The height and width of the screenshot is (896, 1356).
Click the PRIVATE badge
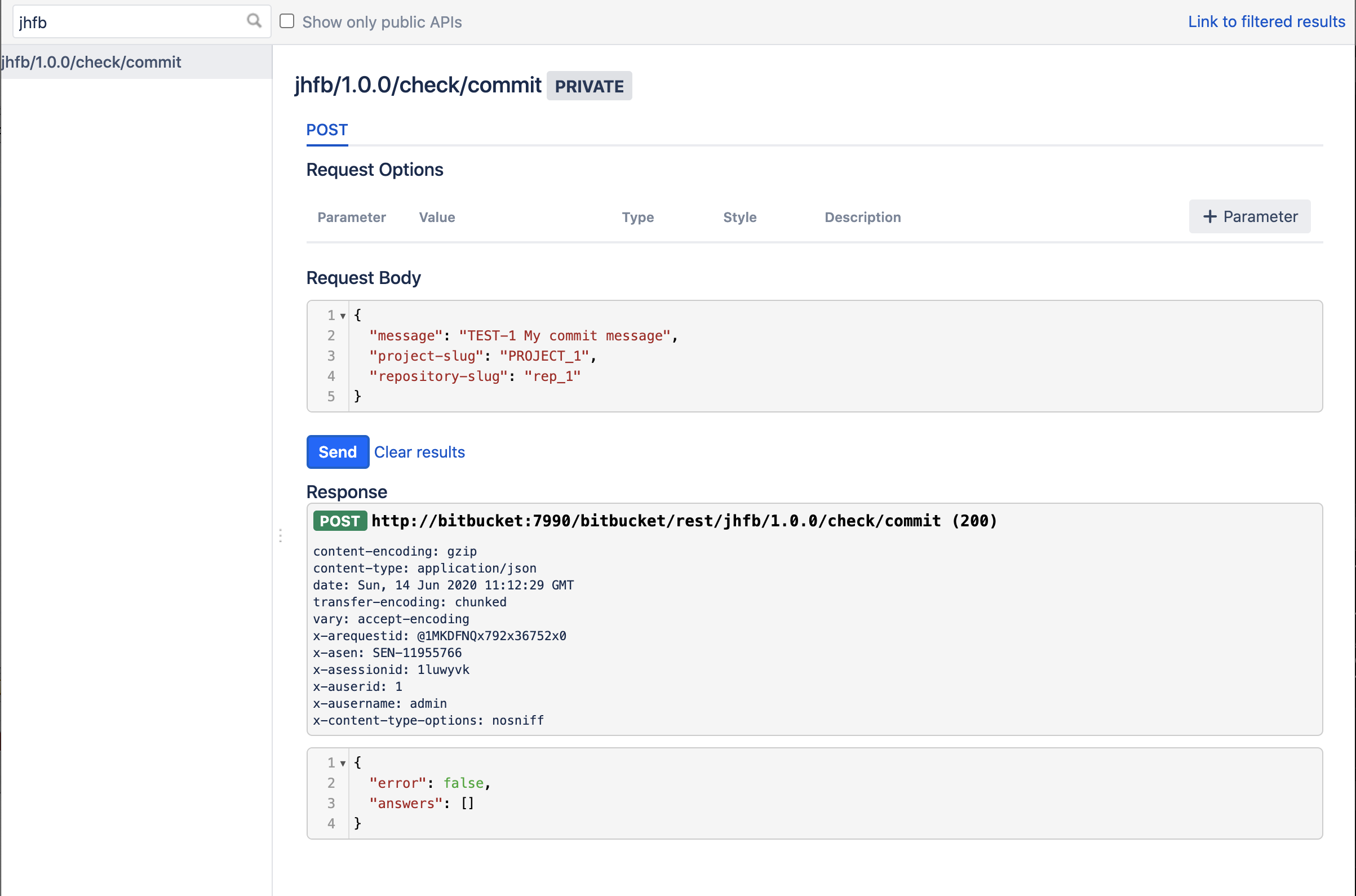click(589, 86)
